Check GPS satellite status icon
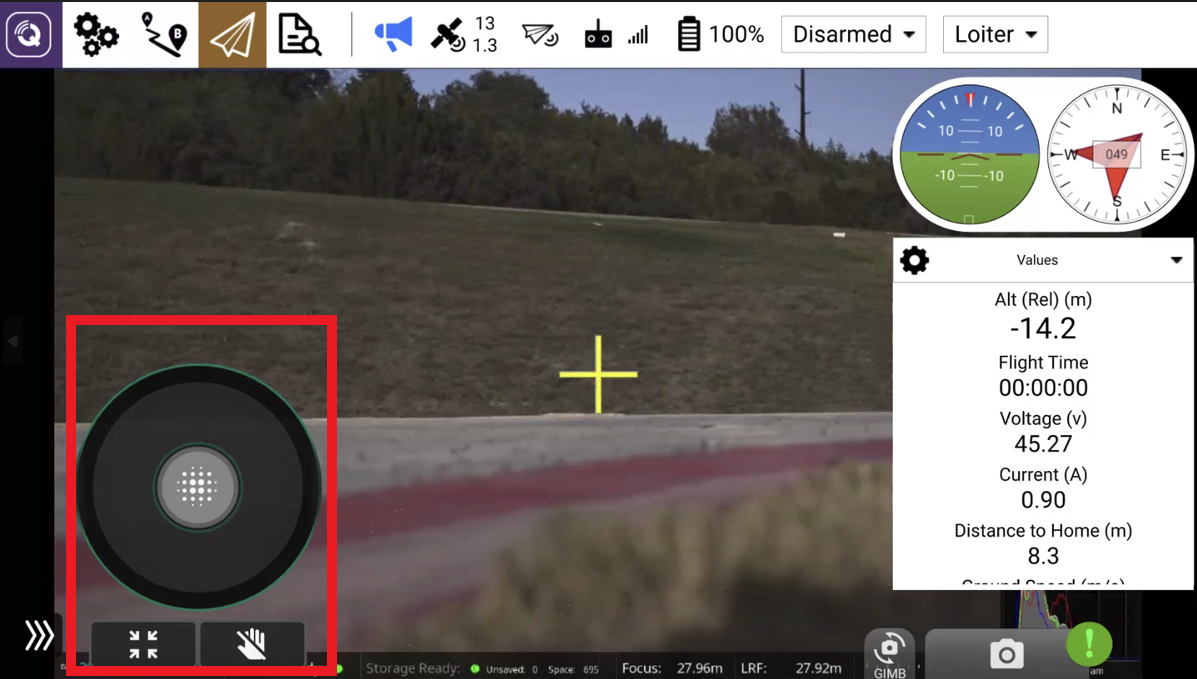Viewport: 1197px width, 679px height. click(x=463, y=35)
